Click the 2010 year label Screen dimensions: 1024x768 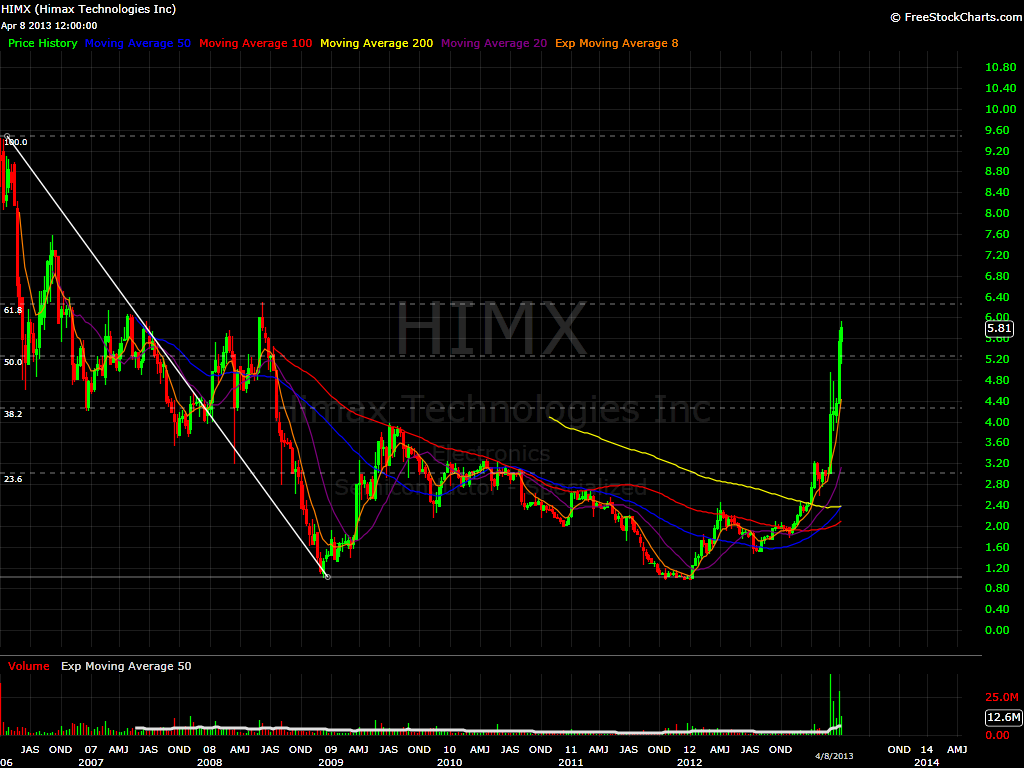[449, 762]
